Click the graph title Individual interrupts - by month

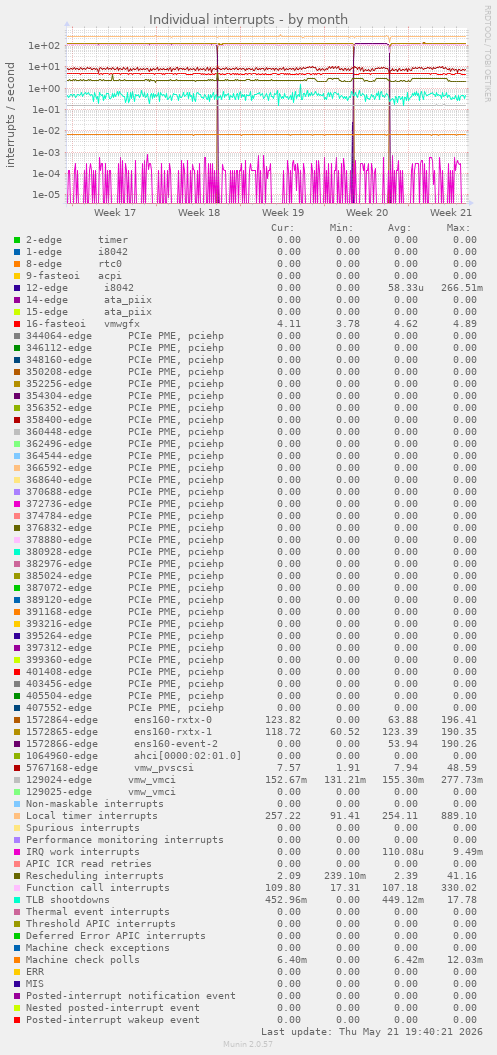(248, 20)
